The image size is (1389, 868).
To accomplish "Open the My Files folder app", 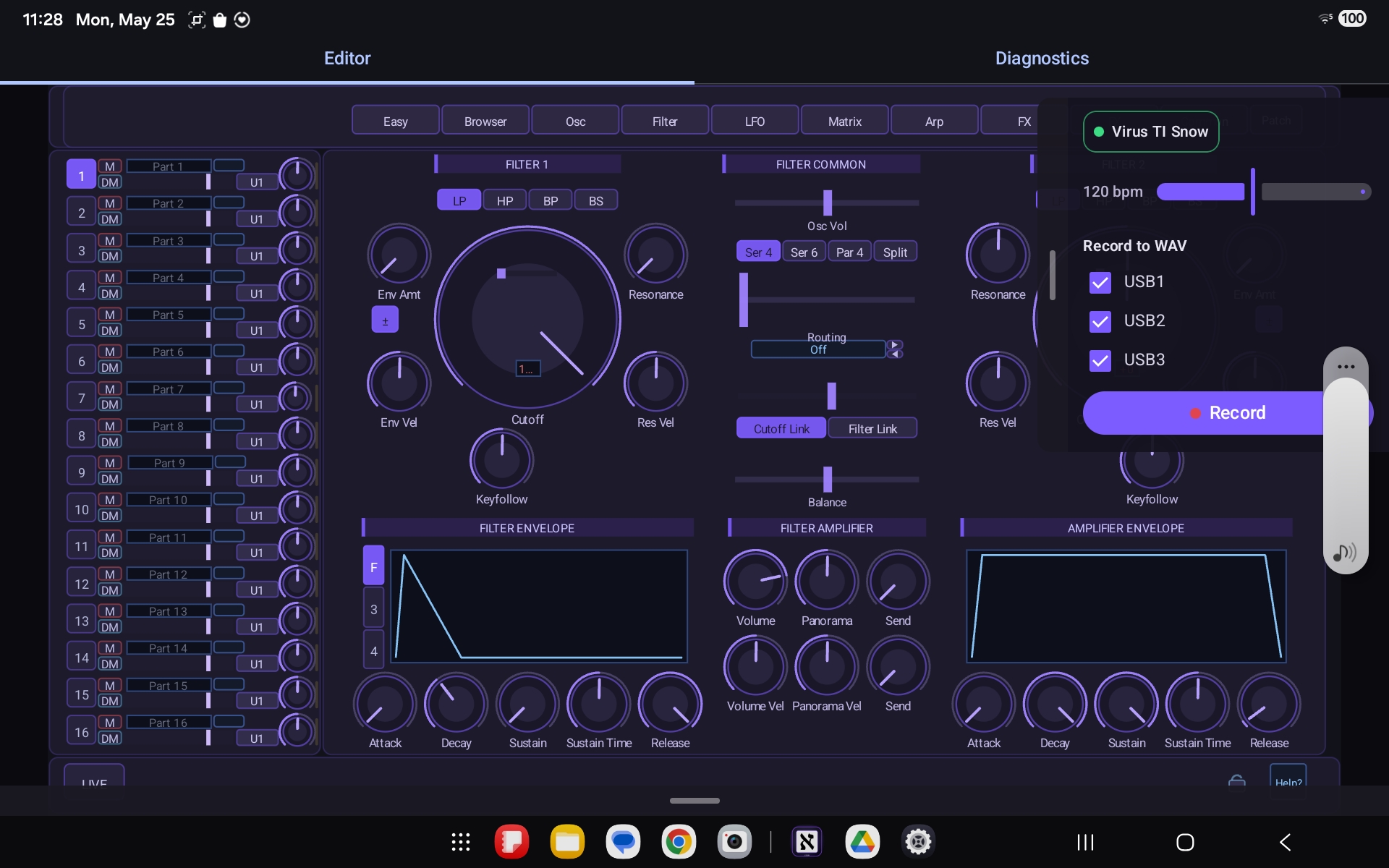I will pos(567,842).
